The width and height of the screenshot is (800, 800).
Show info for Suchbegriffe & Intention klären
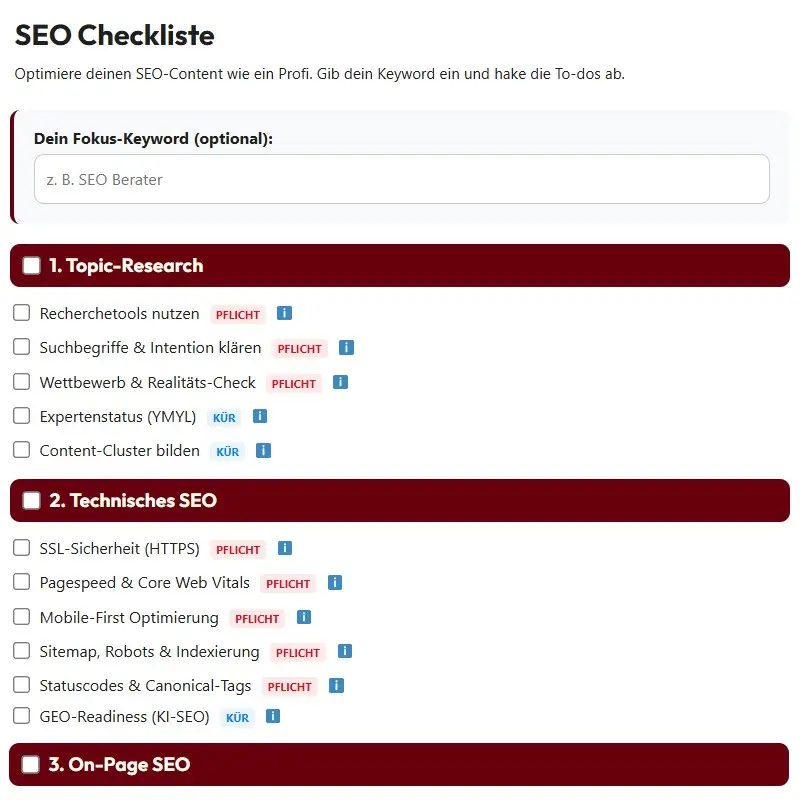346,348
